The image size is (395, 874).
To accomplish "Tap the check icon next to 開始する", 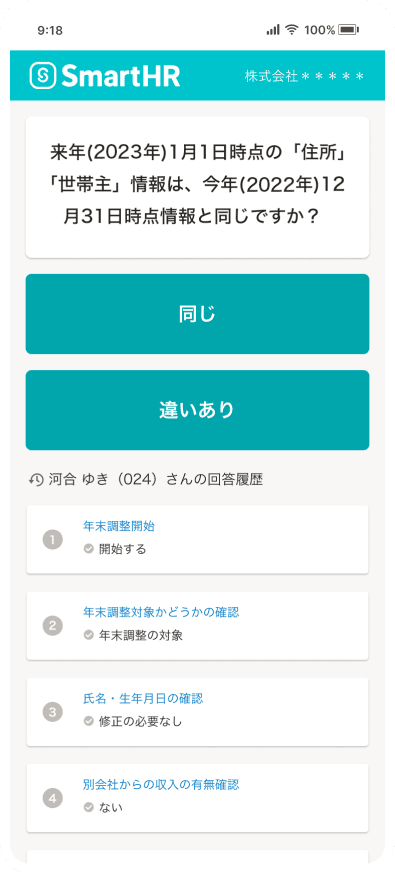I will pyautogui.click(x=88, y=549).
